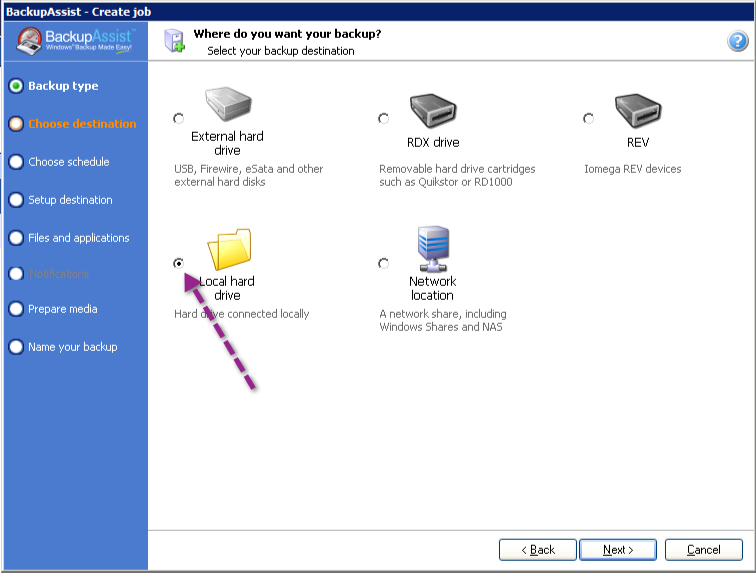Click the Next button
Image resolution: width=756 pixels, height=573 pixels.
tap(618, 550)
